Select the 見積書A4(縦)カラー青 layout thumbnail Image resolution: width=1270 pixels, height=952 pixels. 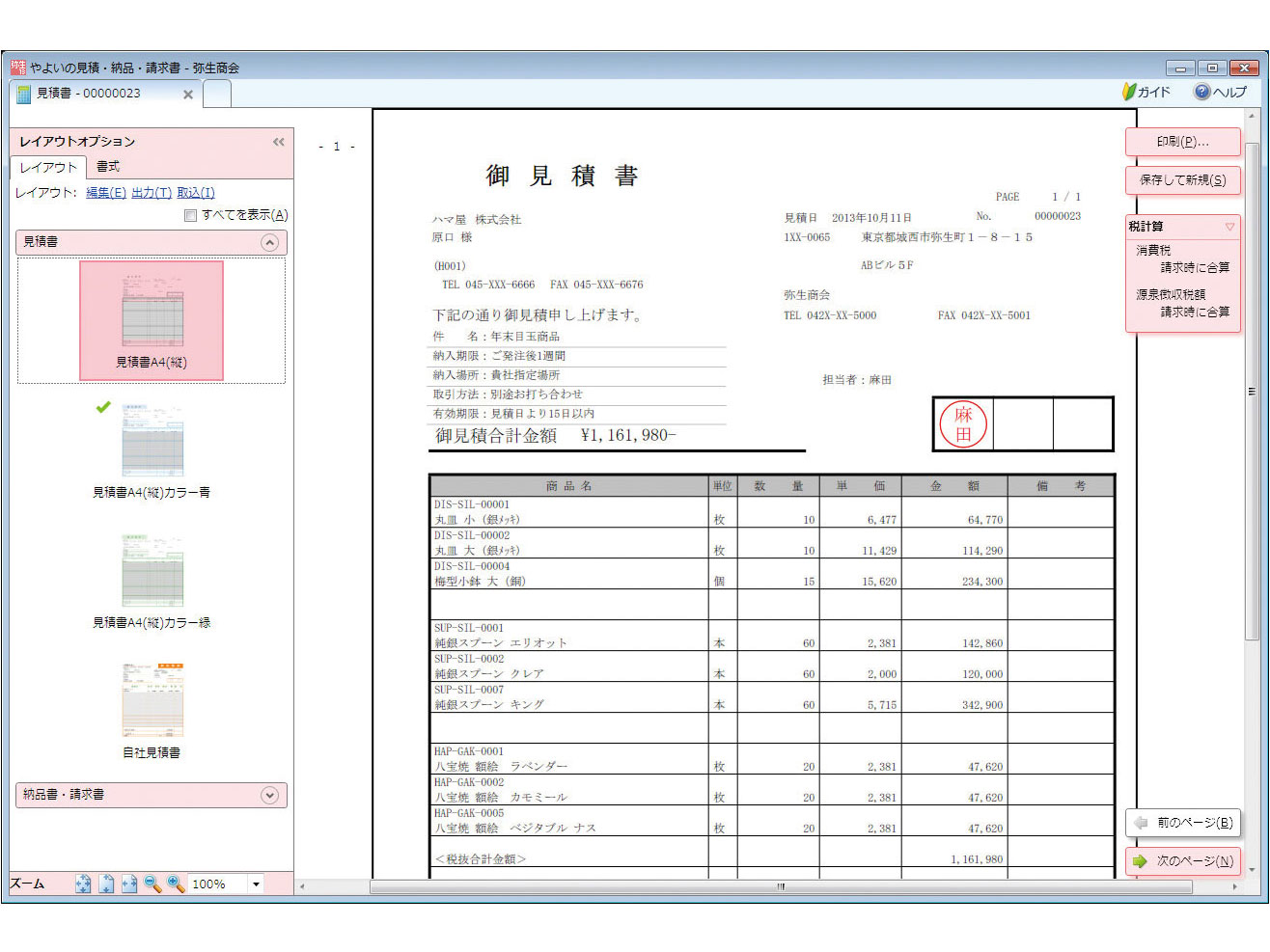(x=152, y=451)
